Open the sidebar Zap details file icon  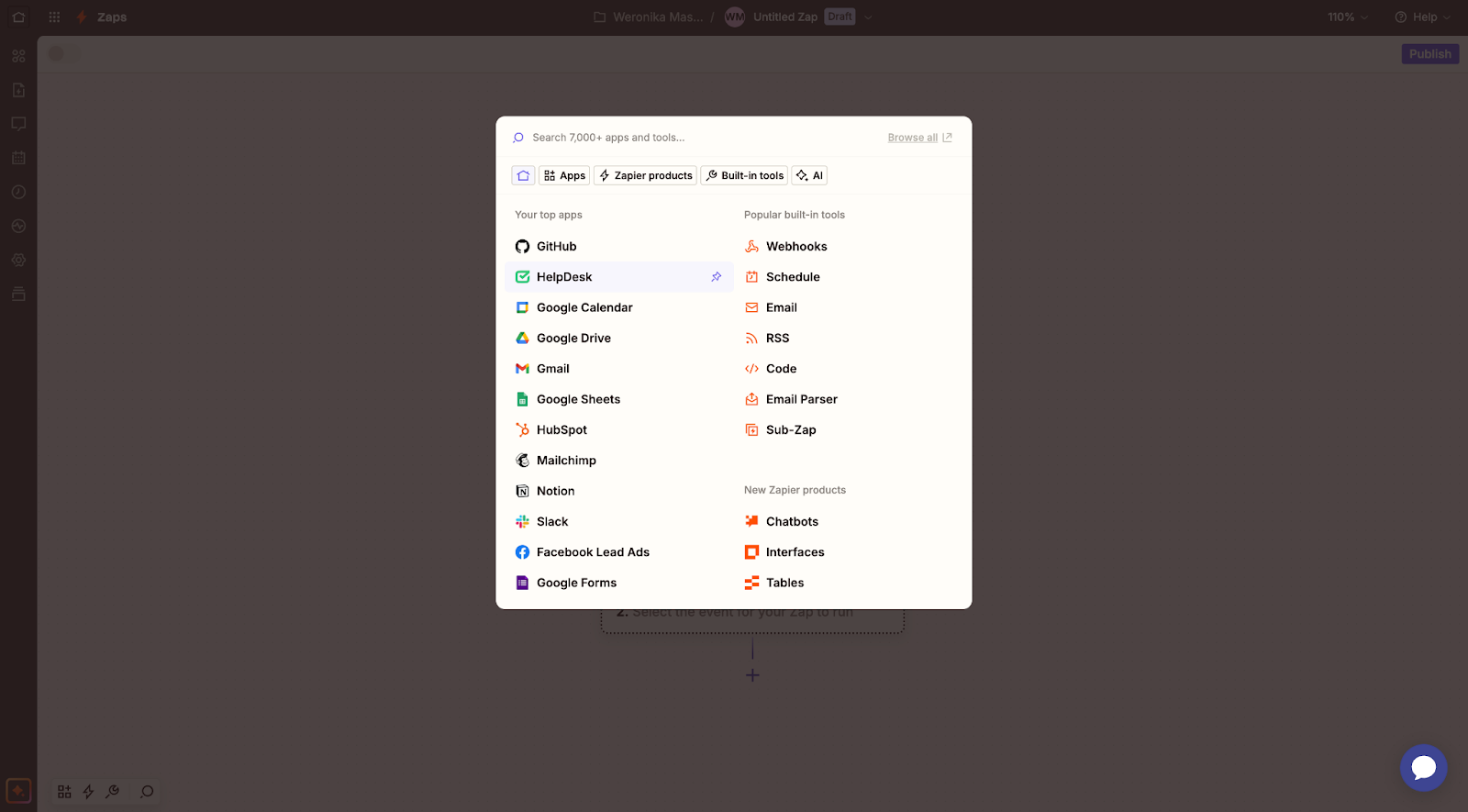(18, 90)
